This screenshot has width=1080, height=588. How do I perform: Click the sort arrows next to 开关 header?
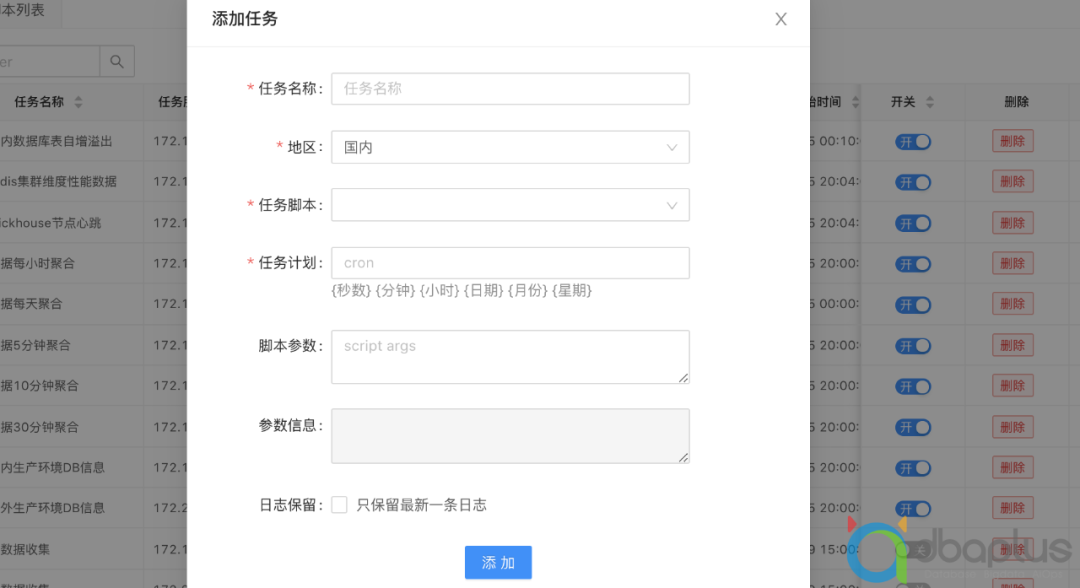click(x=930, y=101)
